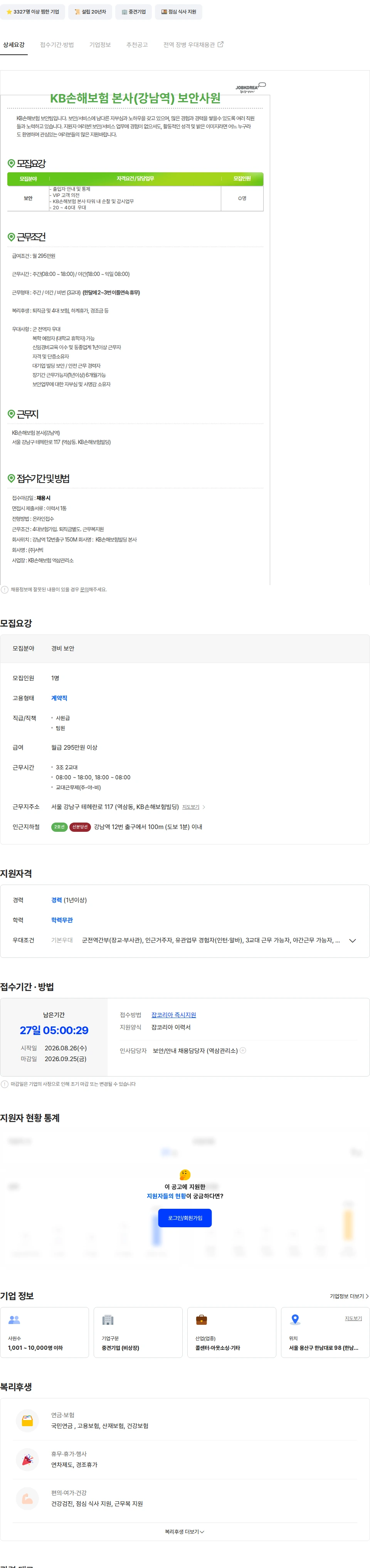Image resolution: width=370 pixels, height=1568 pixels.
Task: Click the 2호선 subway line badge
Action: click(x=59, y=827)
